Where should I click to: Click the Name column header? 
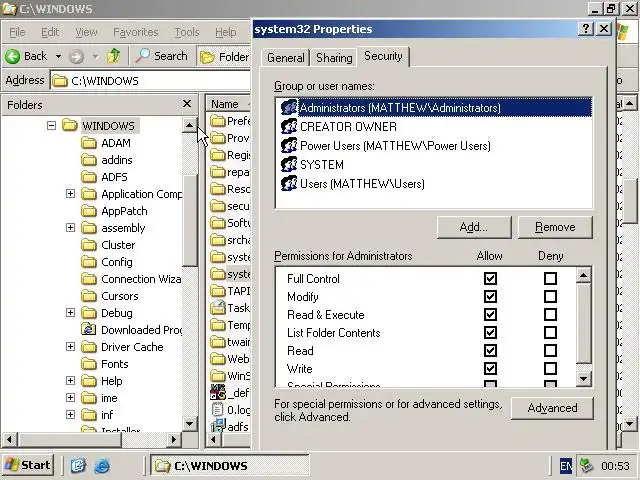228,104
